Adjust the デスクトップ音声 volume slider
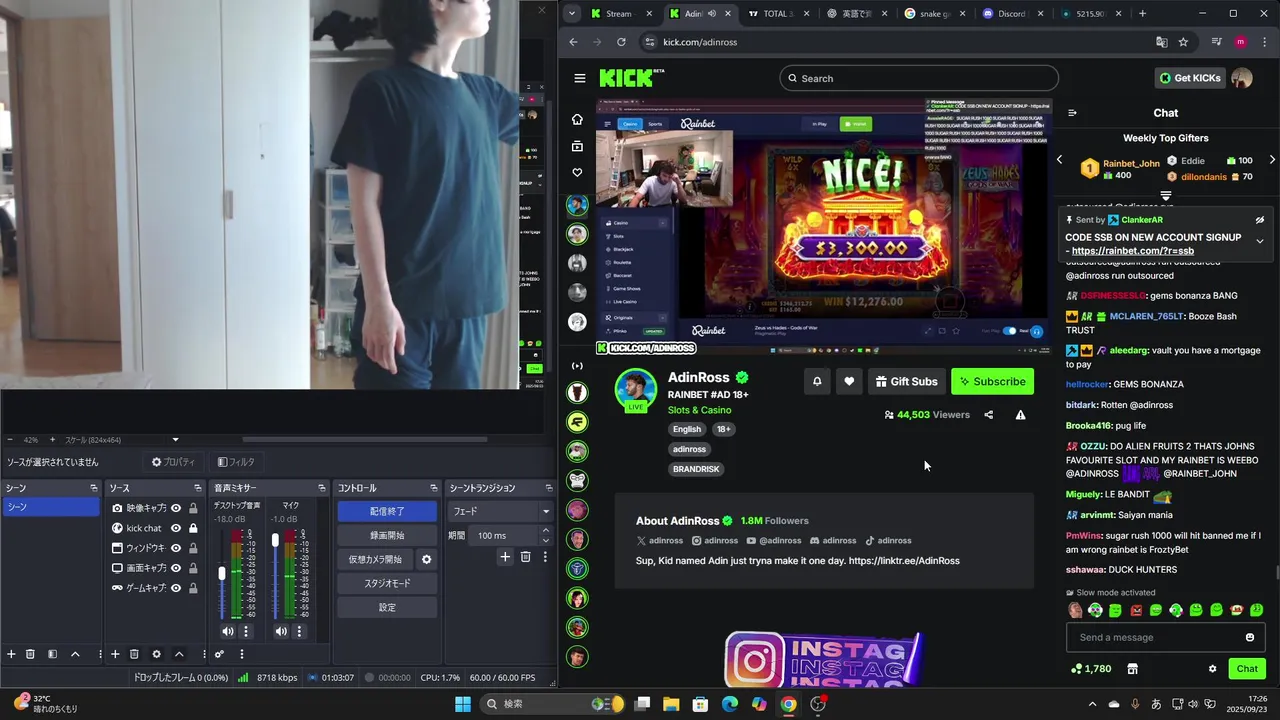Image resolution: width=1280 pixels, height=720 pixels. click(222, 574)
